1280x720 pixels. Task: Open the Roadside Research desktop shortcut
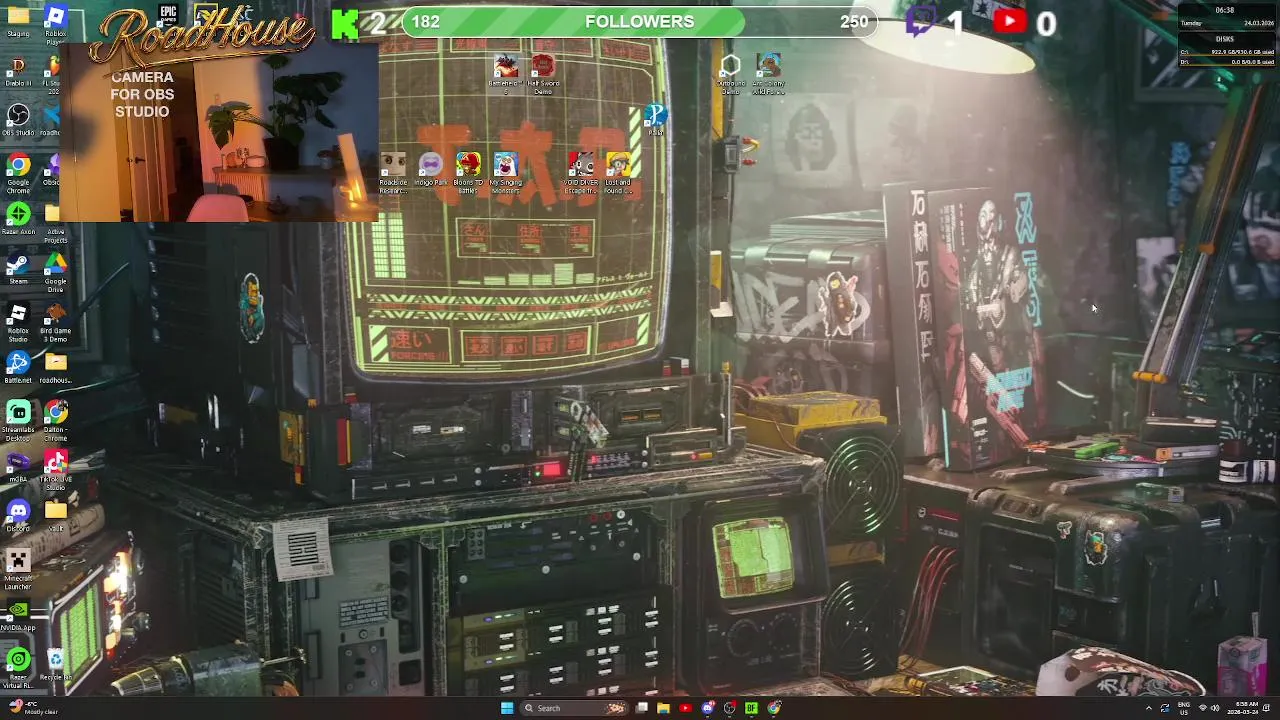click(x=393, y=172)
